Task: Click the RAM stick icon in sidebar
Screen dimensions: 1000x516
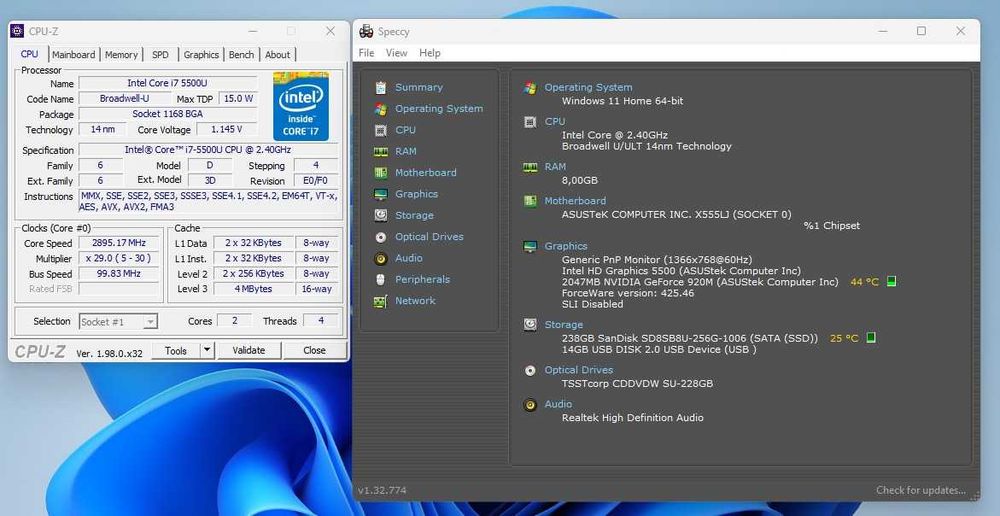Action: pos(381,152)
